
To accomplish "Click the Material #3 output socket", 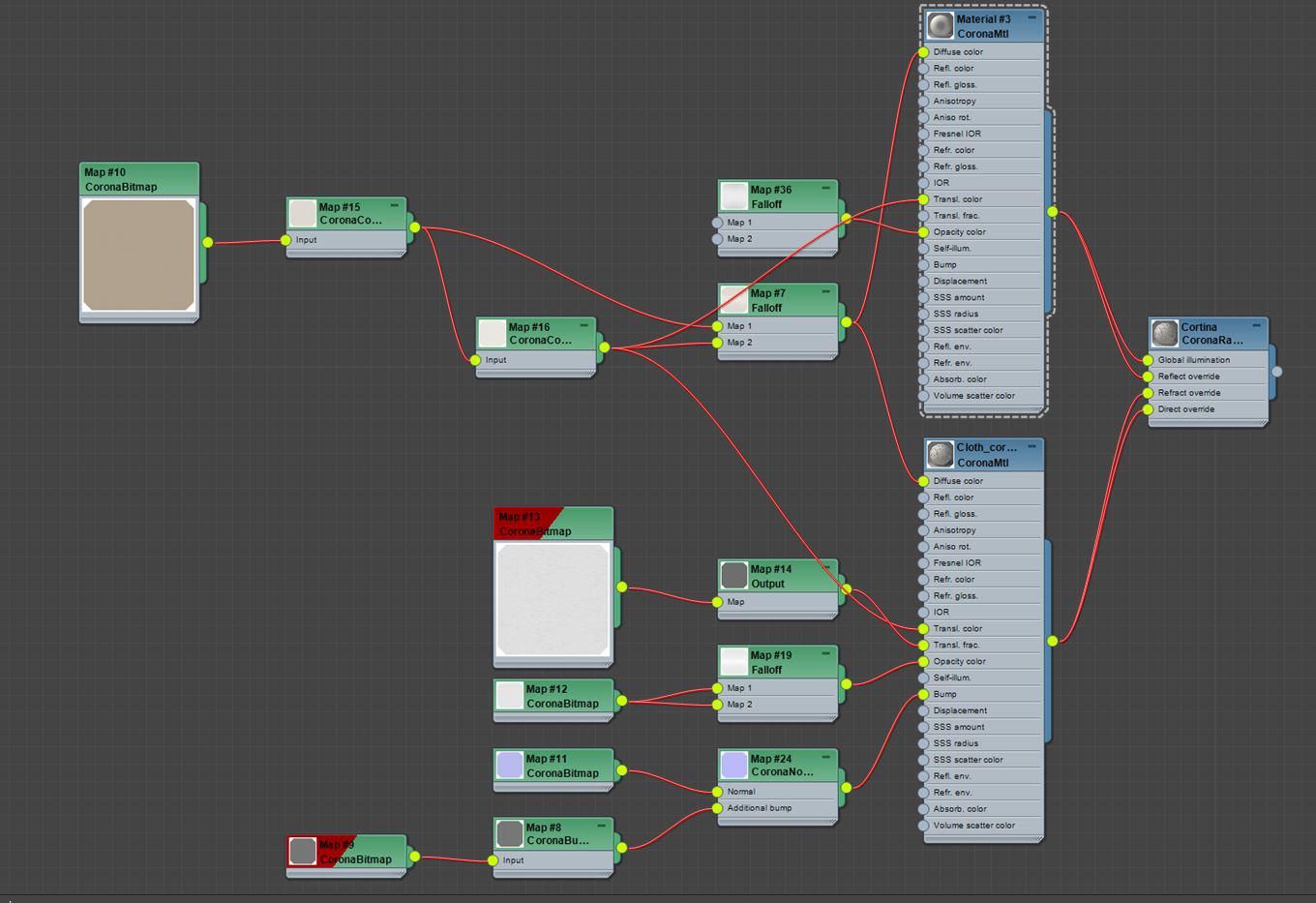I will coord(1052,212).
